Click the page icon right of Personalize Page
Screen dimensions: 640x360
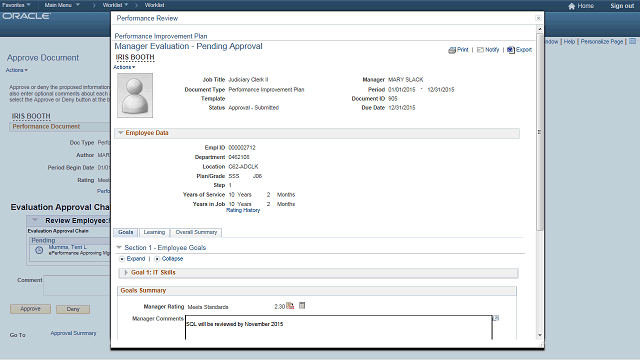pos(632,41)
